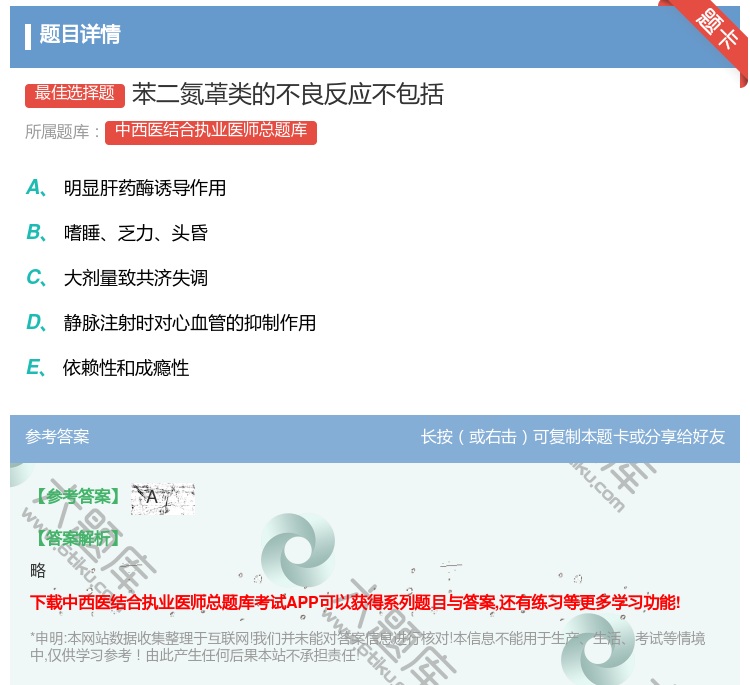The image size is (750, 685).
Task: Select option B 嗜睡、乏力、头昏
Action: tap(117, 233)
